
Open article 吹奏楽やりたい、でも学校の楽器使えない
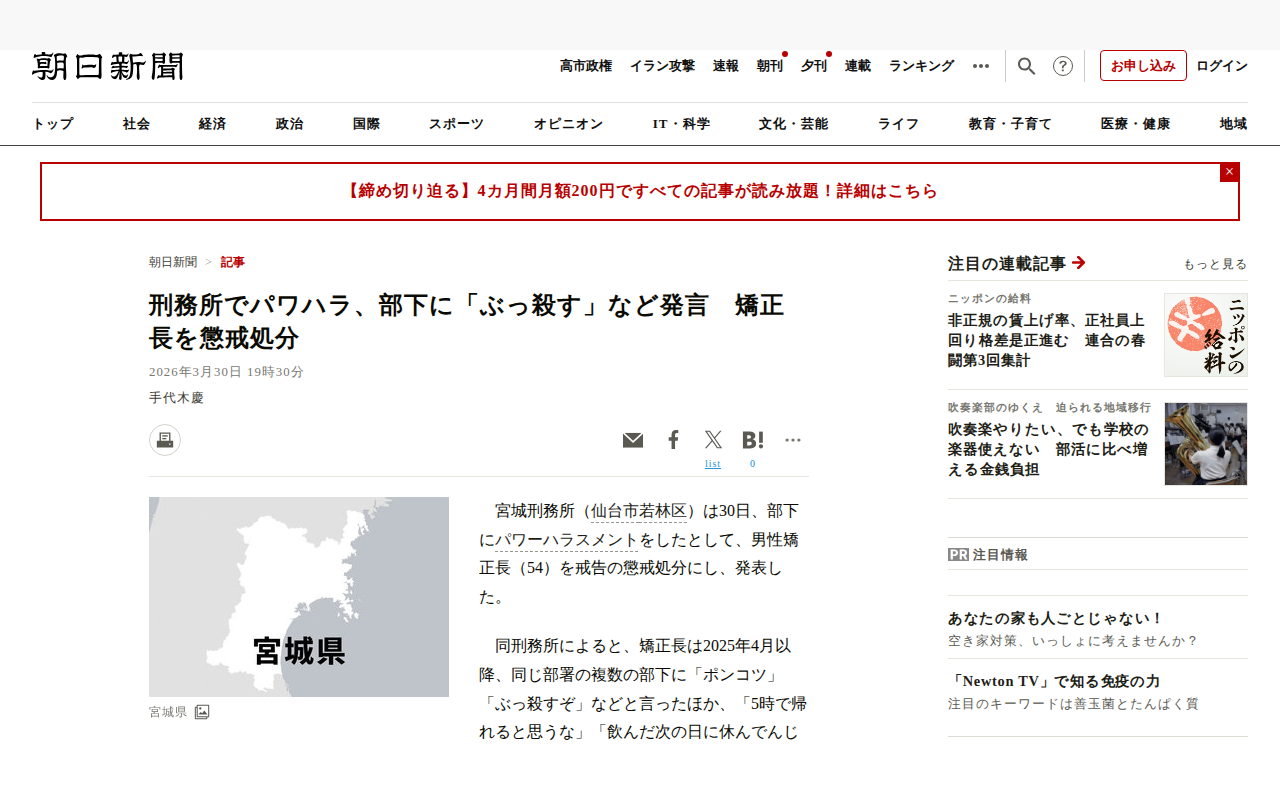1048,449
